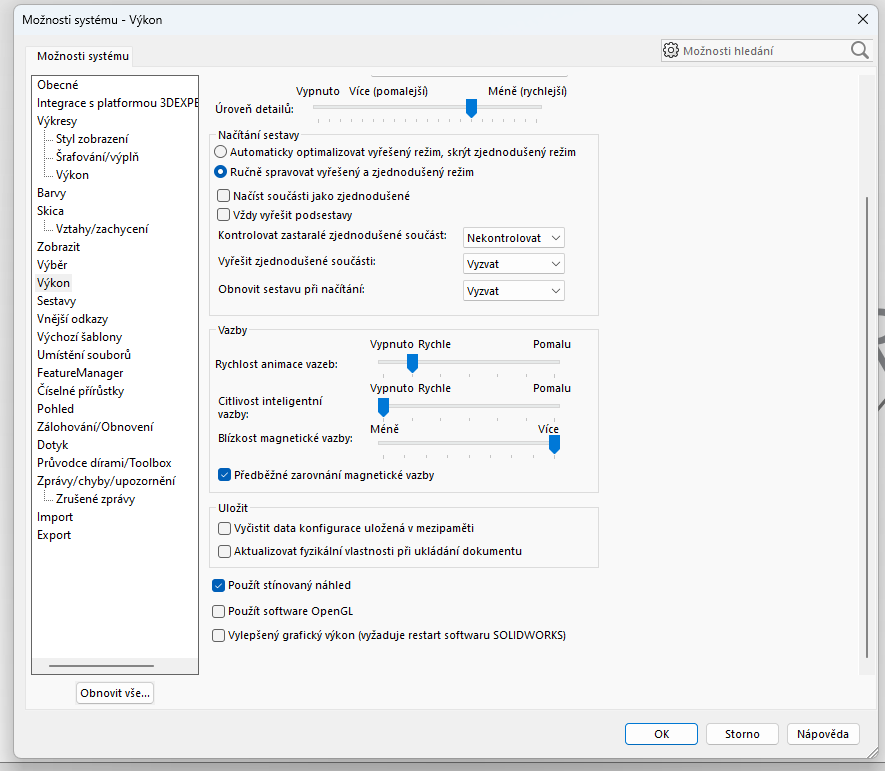Open Umístění souborů category

[84, 355]
